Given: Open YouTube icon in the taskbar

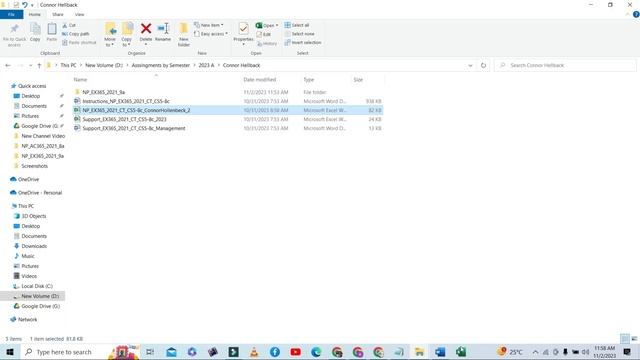Looking at the screenshot, I should (296, 352).
